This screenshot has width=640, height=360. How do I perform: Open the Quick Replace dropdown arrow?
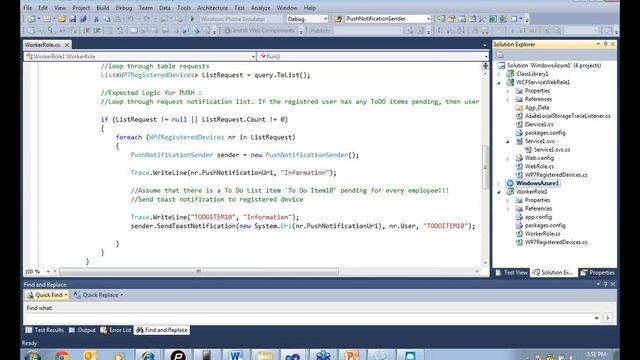point(122,295)
